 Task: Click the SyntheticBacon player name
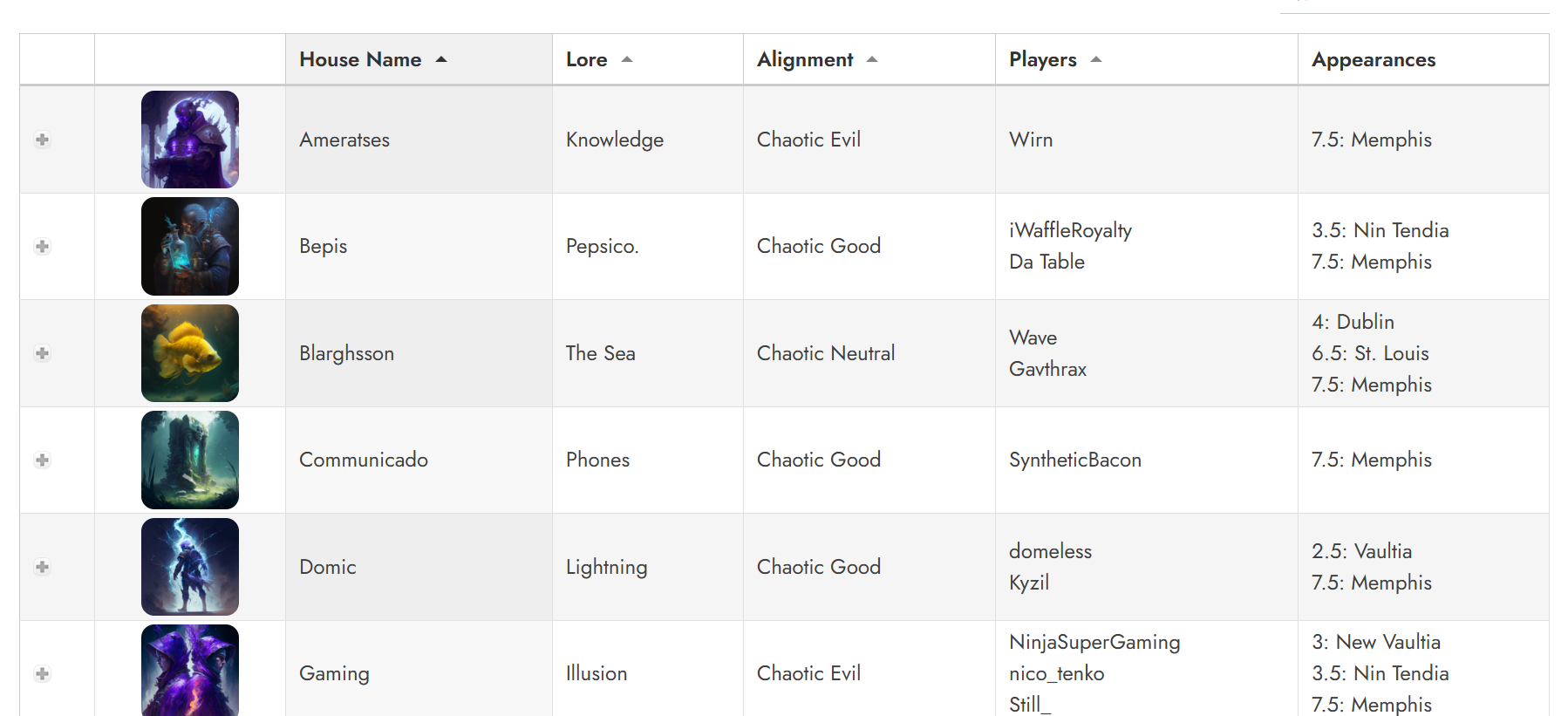(x=1075, y=460)
